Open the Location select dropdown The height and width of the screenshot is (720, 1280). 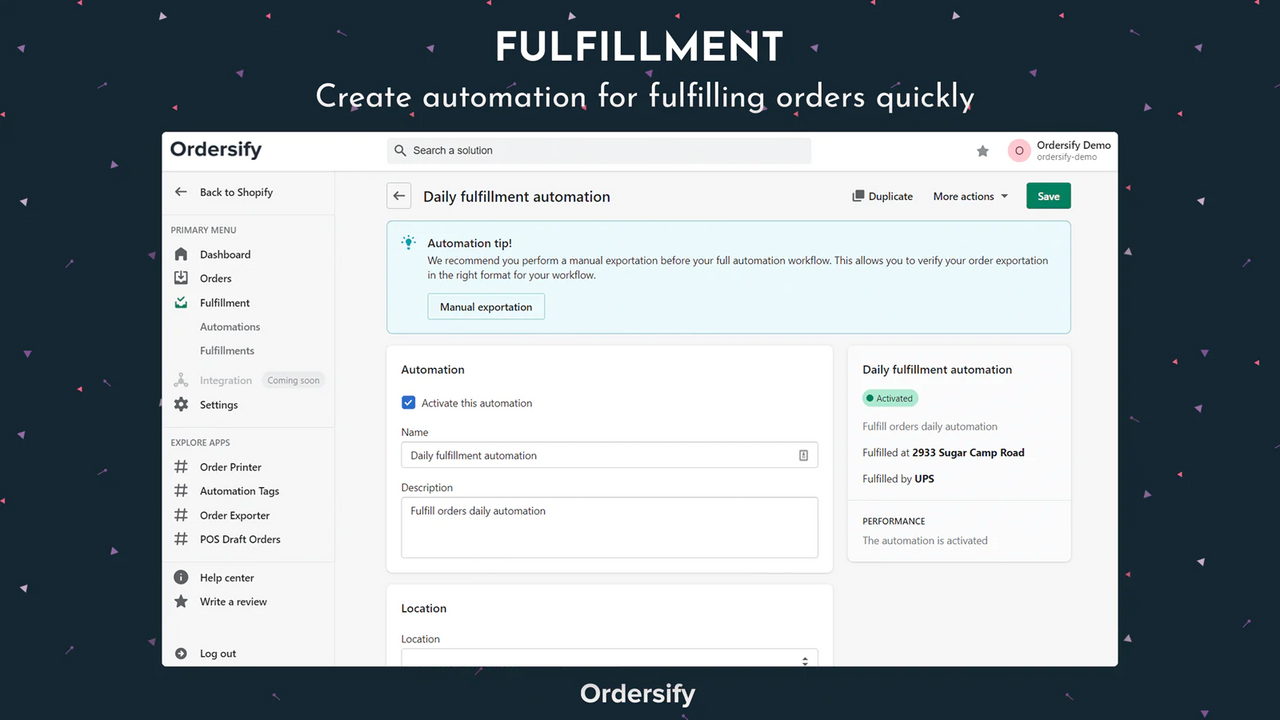[609, 658]
